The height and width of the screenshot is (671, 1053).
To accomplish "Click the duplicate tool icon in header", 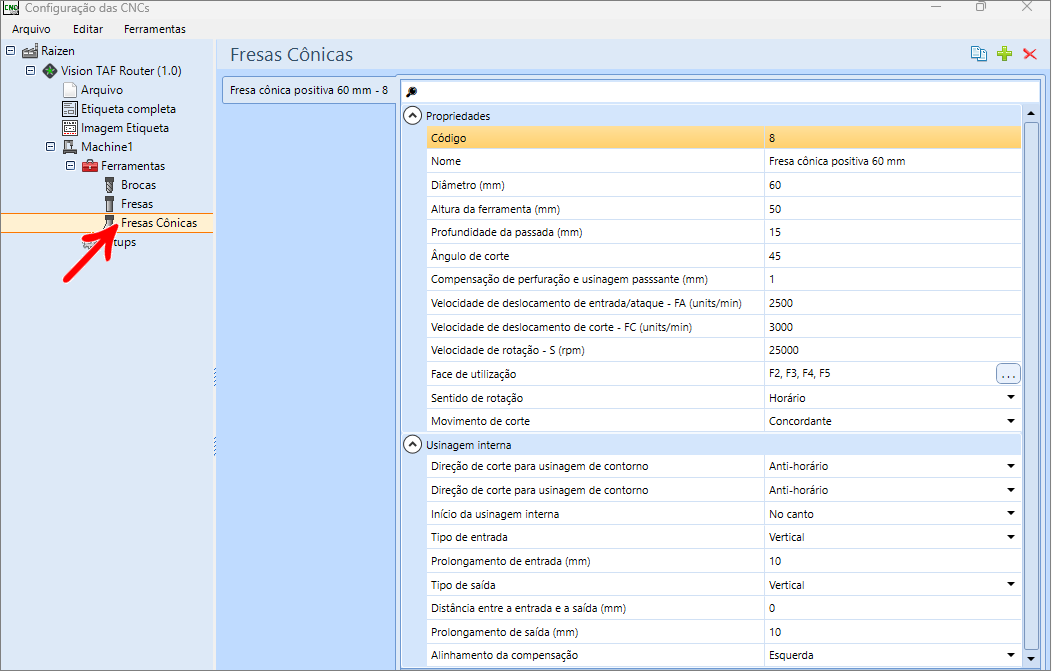I will 978,54.
